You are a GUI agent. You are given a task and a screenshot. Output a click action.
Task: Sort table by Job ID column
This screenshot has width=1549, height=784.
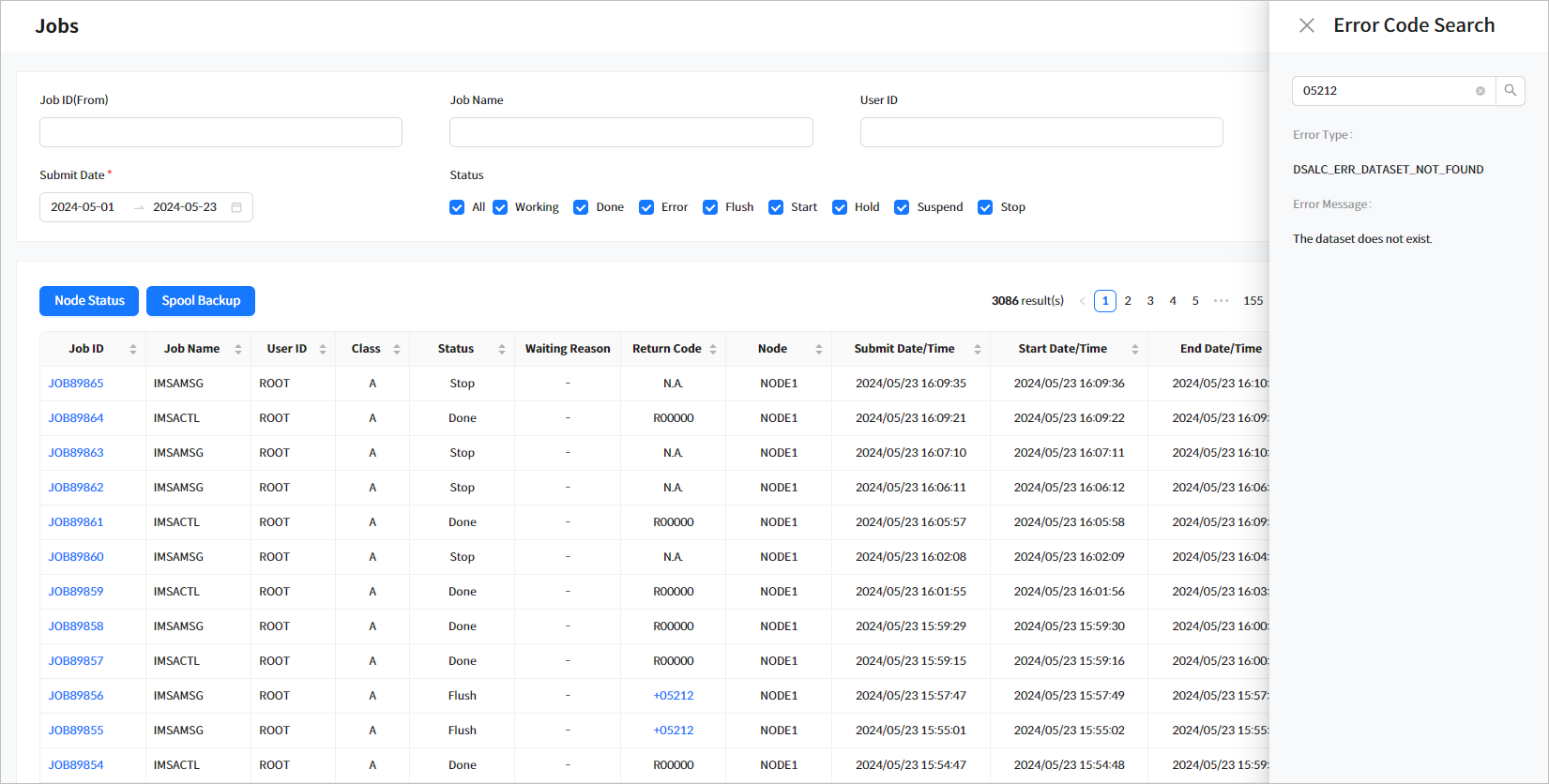[133, 349]
